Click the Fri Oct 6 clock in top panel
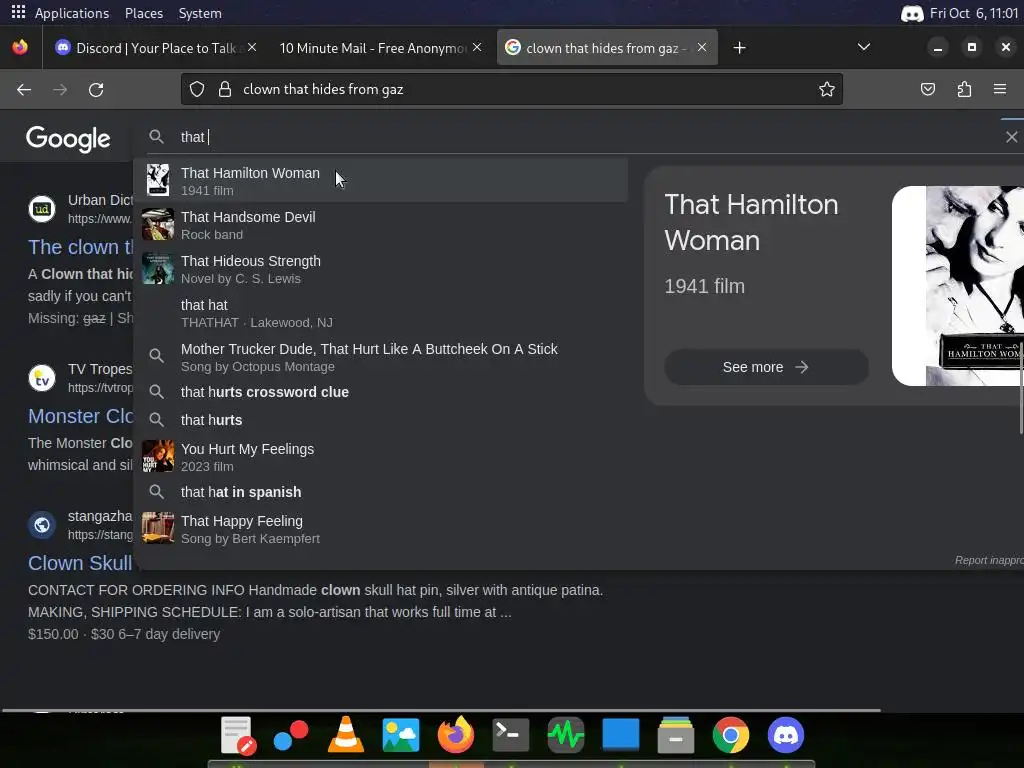 coord(974,13)
